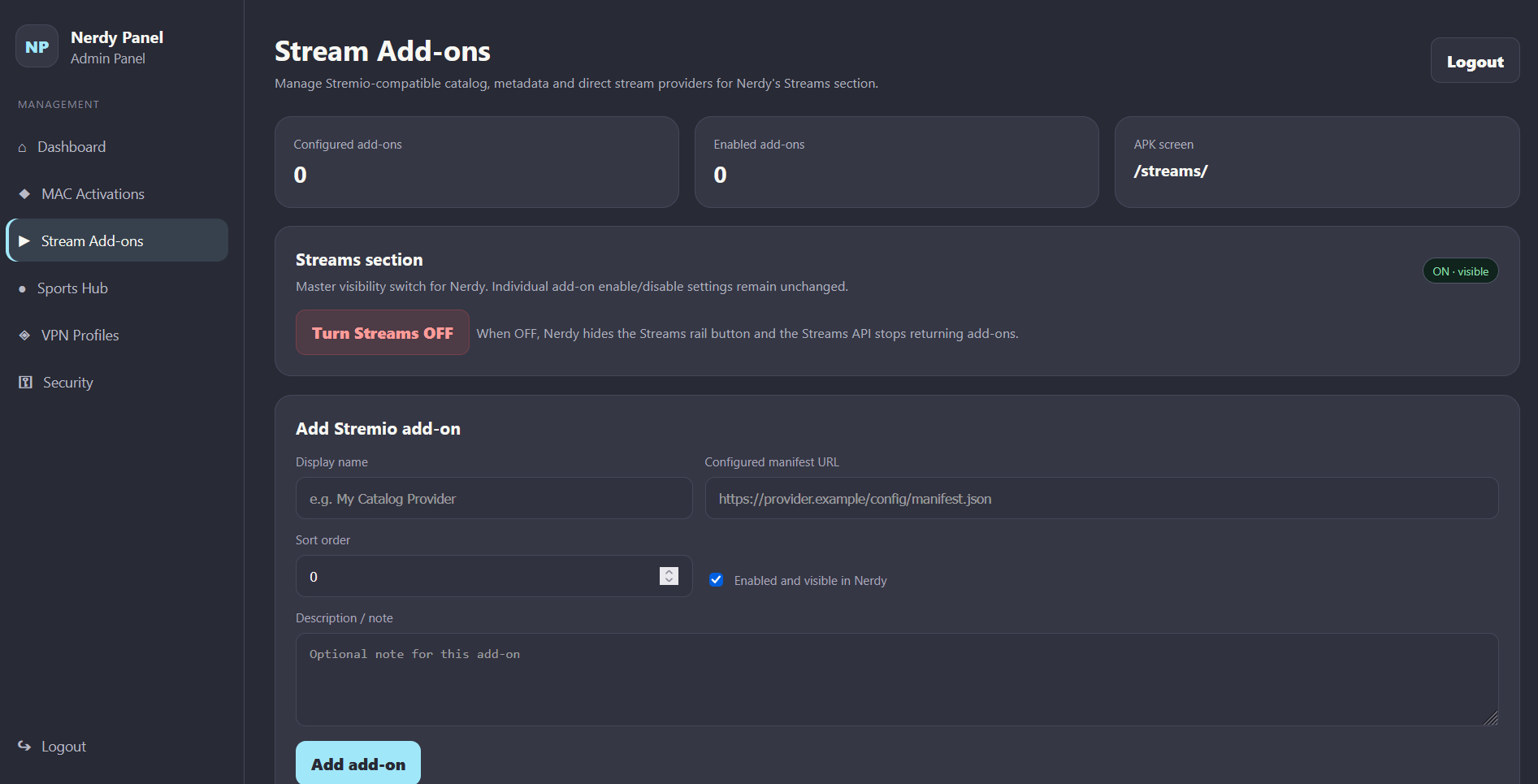Click the NP logo badge

click(37, 46)
